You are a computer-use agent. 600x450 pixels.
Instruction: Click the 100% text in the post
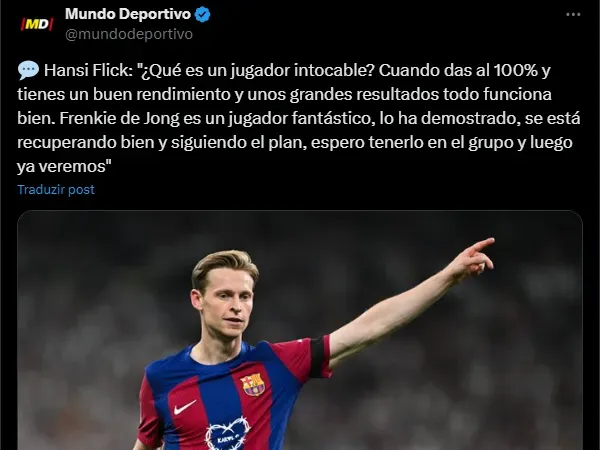[515, 70]
